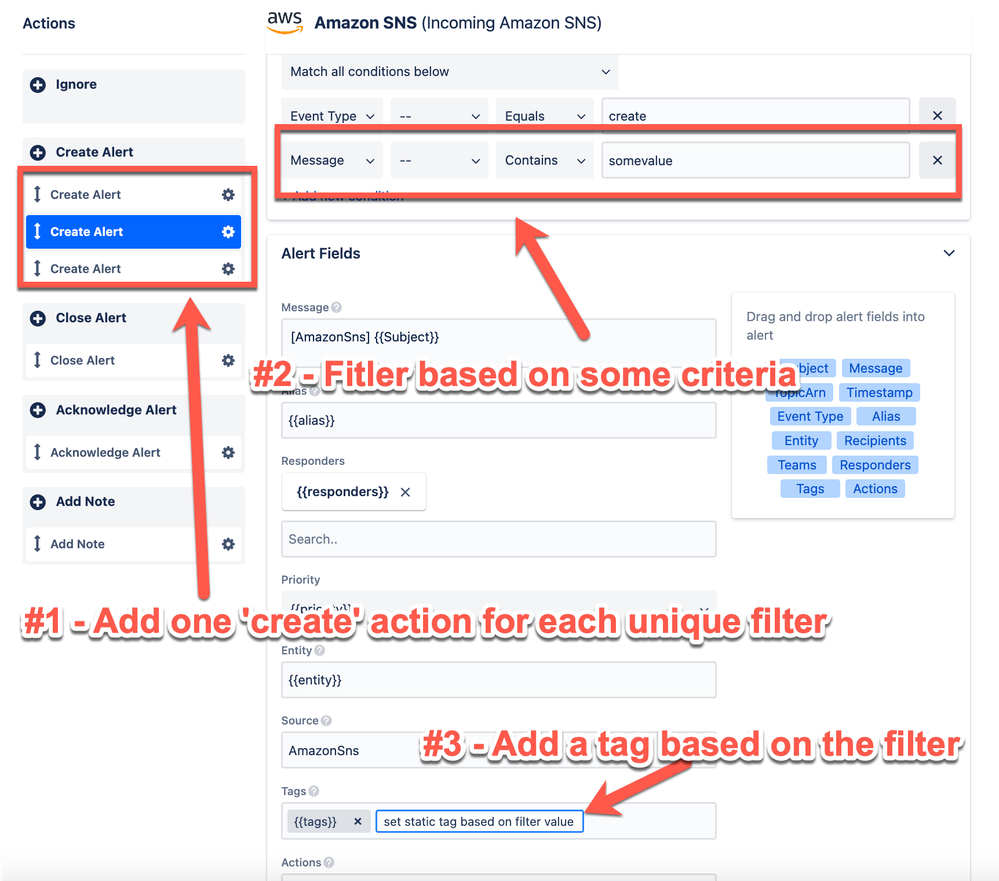Open gear settings of first Create Alert

pyautogui.click(x=228, y=195)
